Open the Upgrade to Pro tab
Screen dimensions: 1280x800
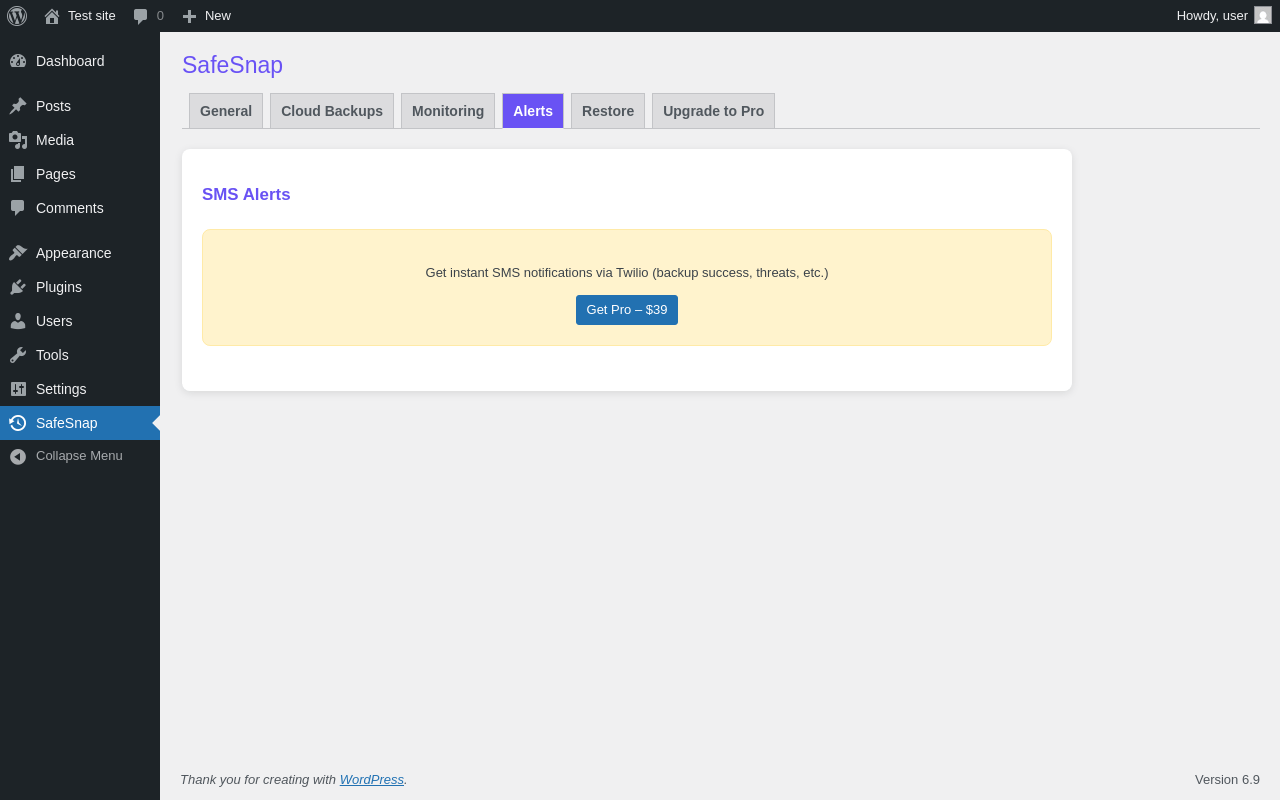713,111
